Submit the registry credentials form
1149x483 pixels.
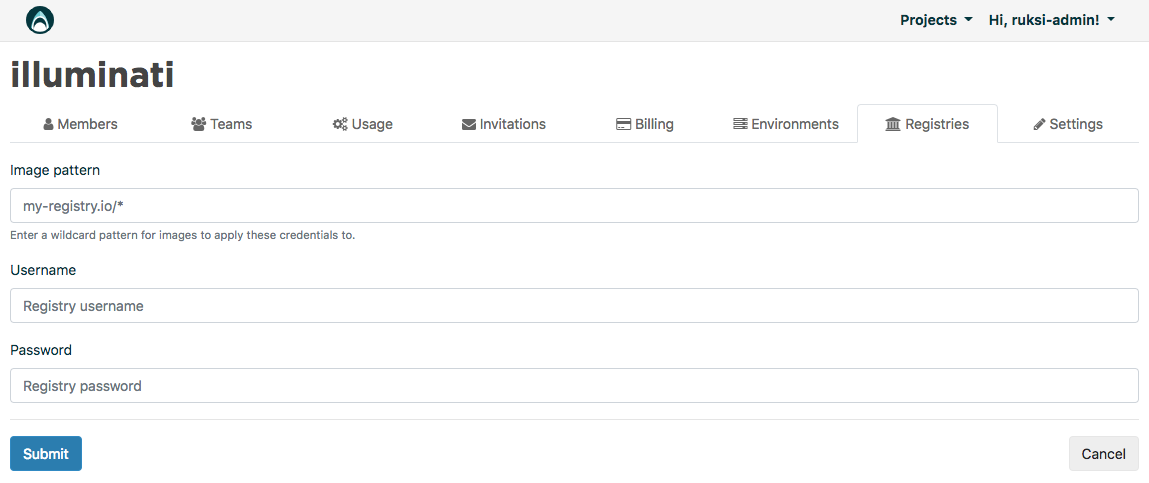point(45,454)
